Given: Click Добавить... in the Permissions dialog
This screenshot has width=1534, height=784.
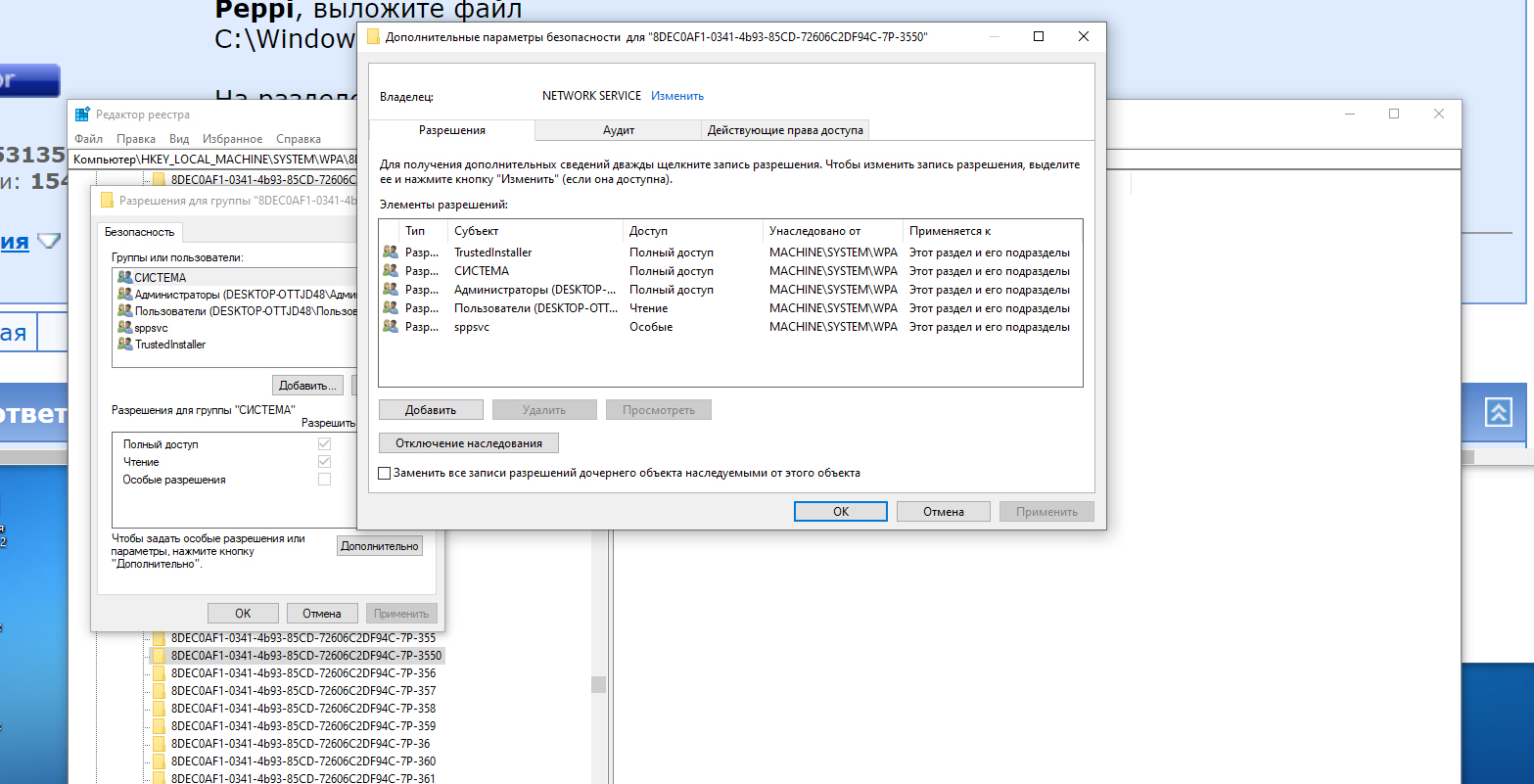Looking at the screenshot, I should (x=308, y=385).
